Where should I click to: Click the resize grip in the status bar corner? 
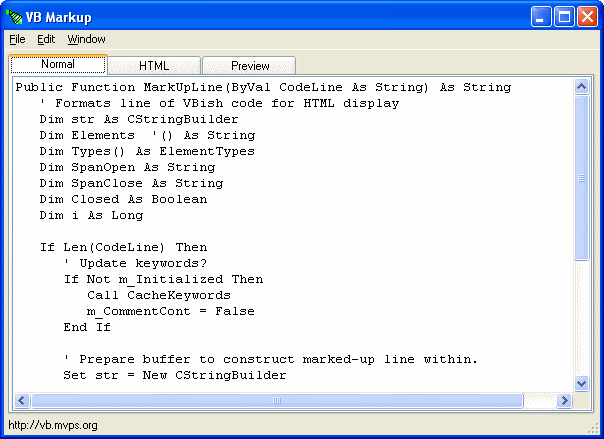[593, 428]
